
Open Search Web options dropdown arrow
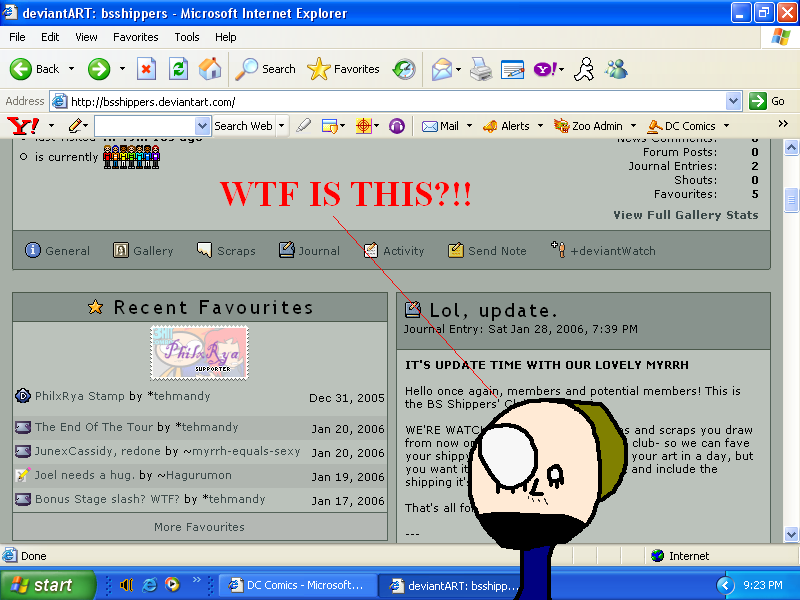click(x=281, y=126)
